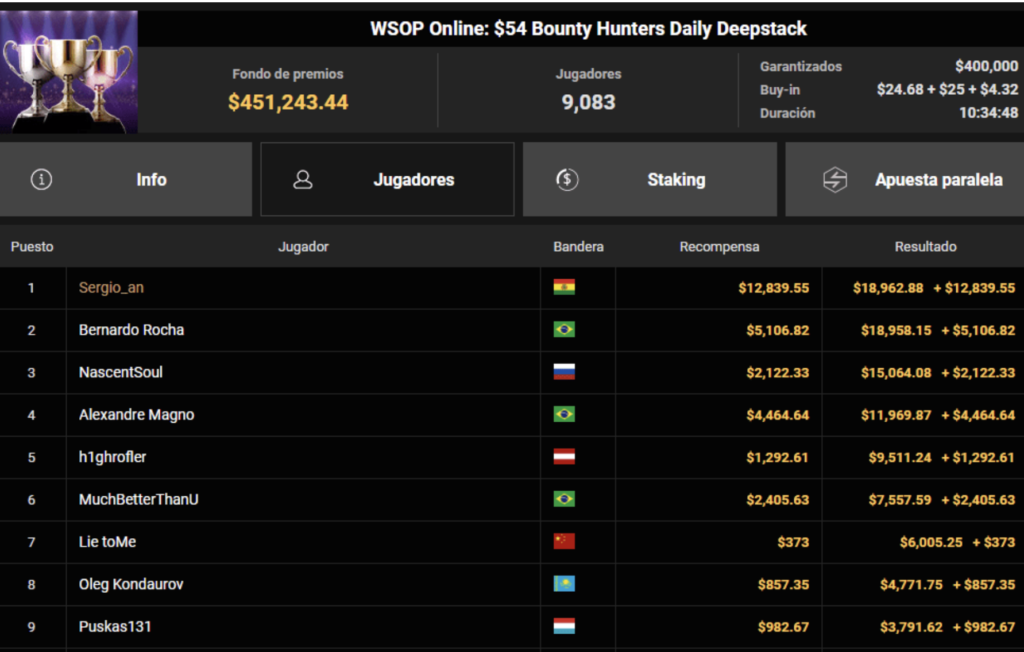Click Kazakhstan flag in Oleg Kondaurov row
Viewport: 1024px width, 652px height.
(564, 584)
